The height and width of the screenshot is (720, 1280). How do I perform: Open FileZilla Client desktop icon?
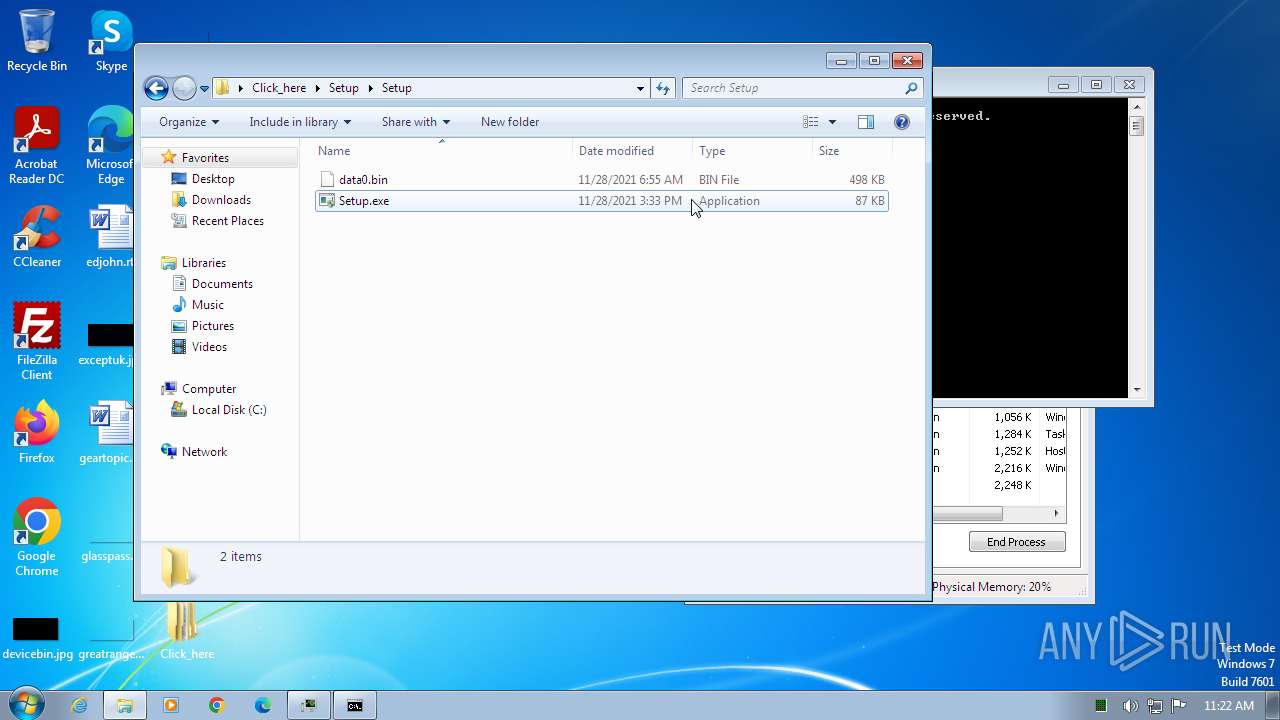coord(37,342)
